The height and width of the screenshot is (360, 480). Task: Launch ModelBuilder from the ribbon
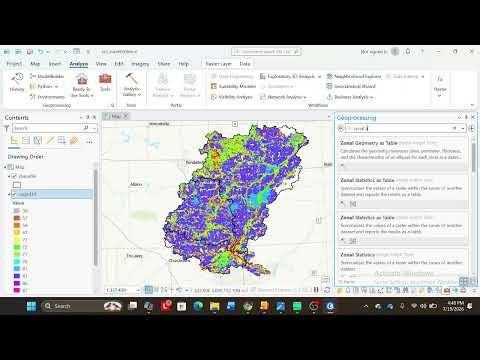(x=47, y=76)
